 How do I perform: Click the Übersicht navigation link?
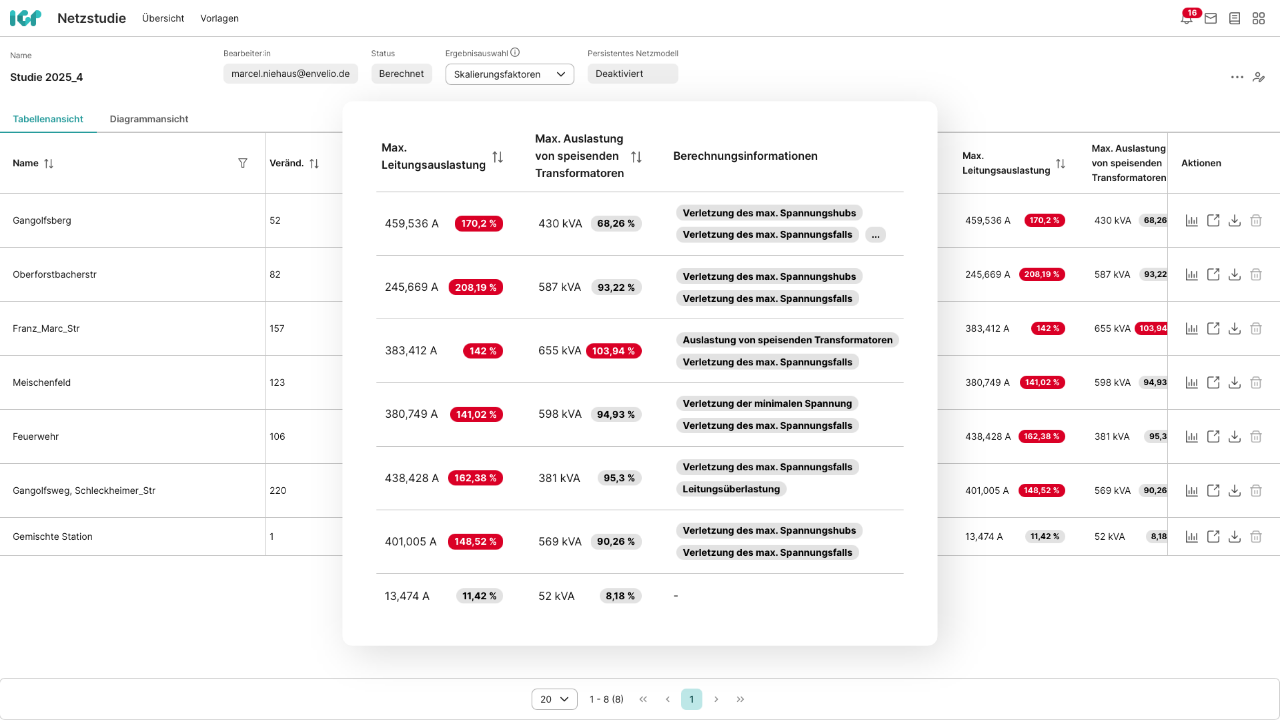163,18
